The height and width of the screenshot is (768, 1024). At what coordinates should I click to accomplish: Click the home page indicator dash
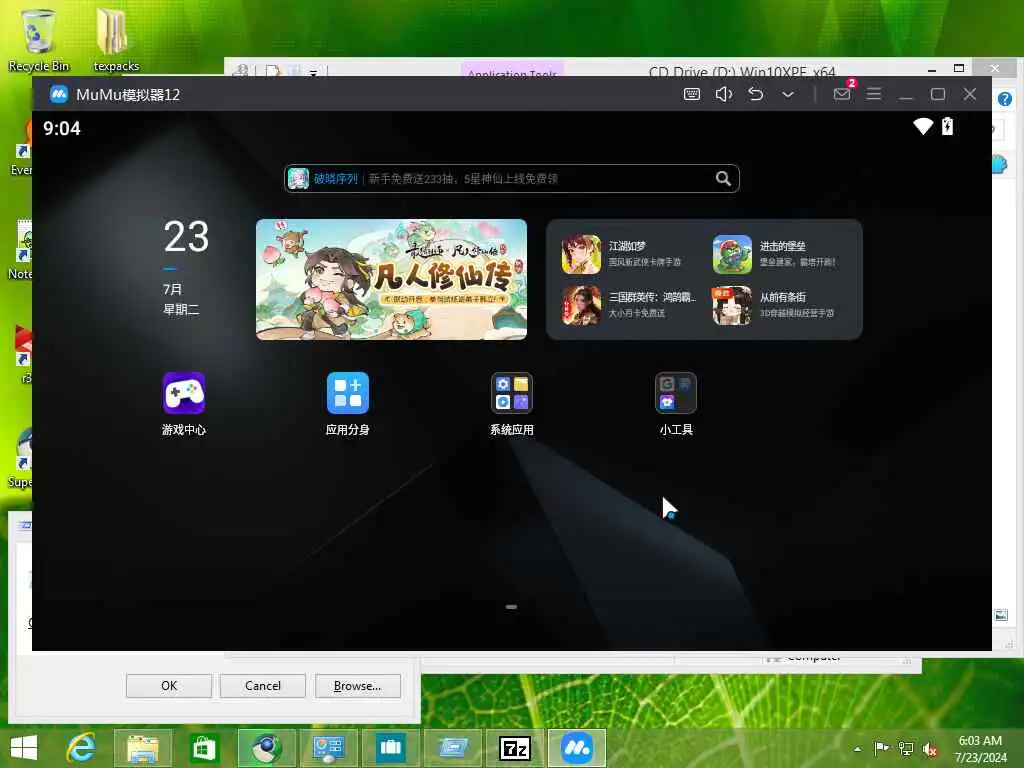click(x=511, y=607)
